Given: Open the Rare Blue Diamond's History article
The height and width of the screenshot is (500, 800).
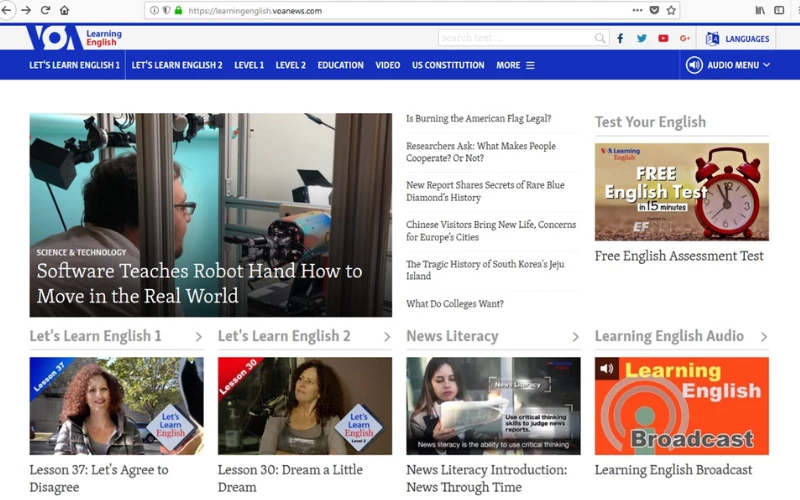Looking at the screenshot, I should (485, 191).
